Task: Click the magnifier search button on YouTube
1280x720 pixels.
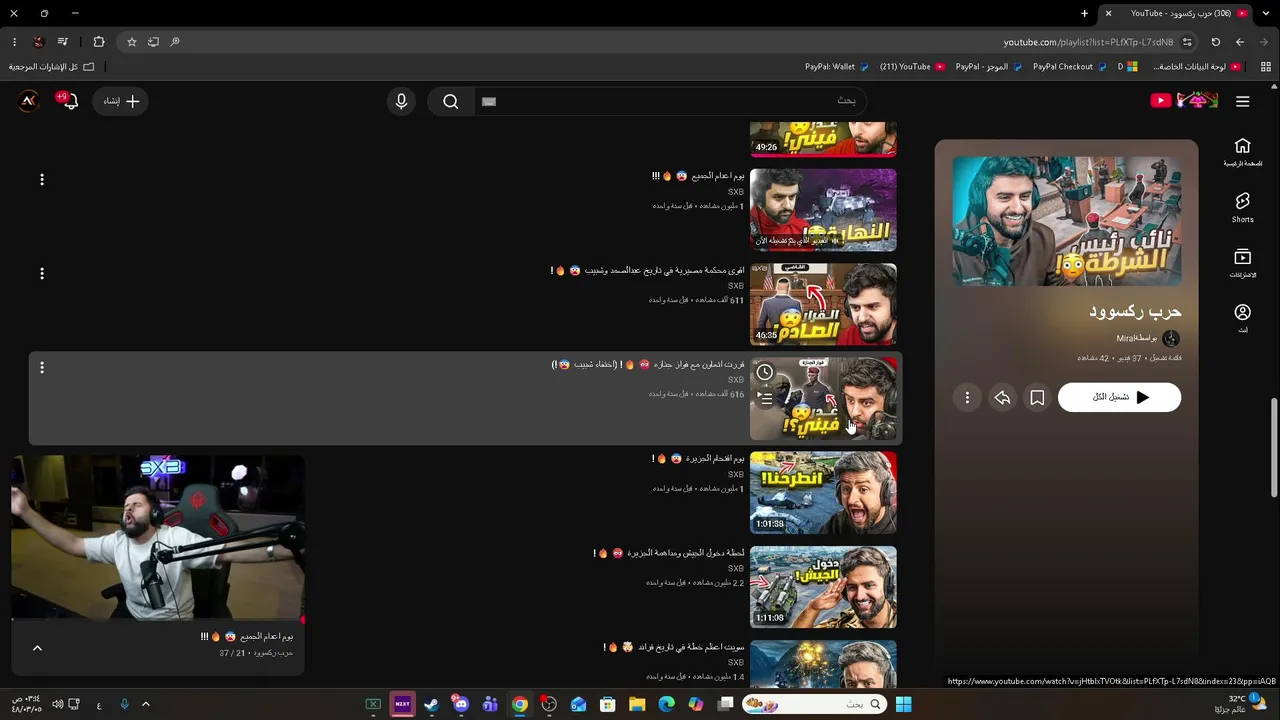Action: click(451, 101)
